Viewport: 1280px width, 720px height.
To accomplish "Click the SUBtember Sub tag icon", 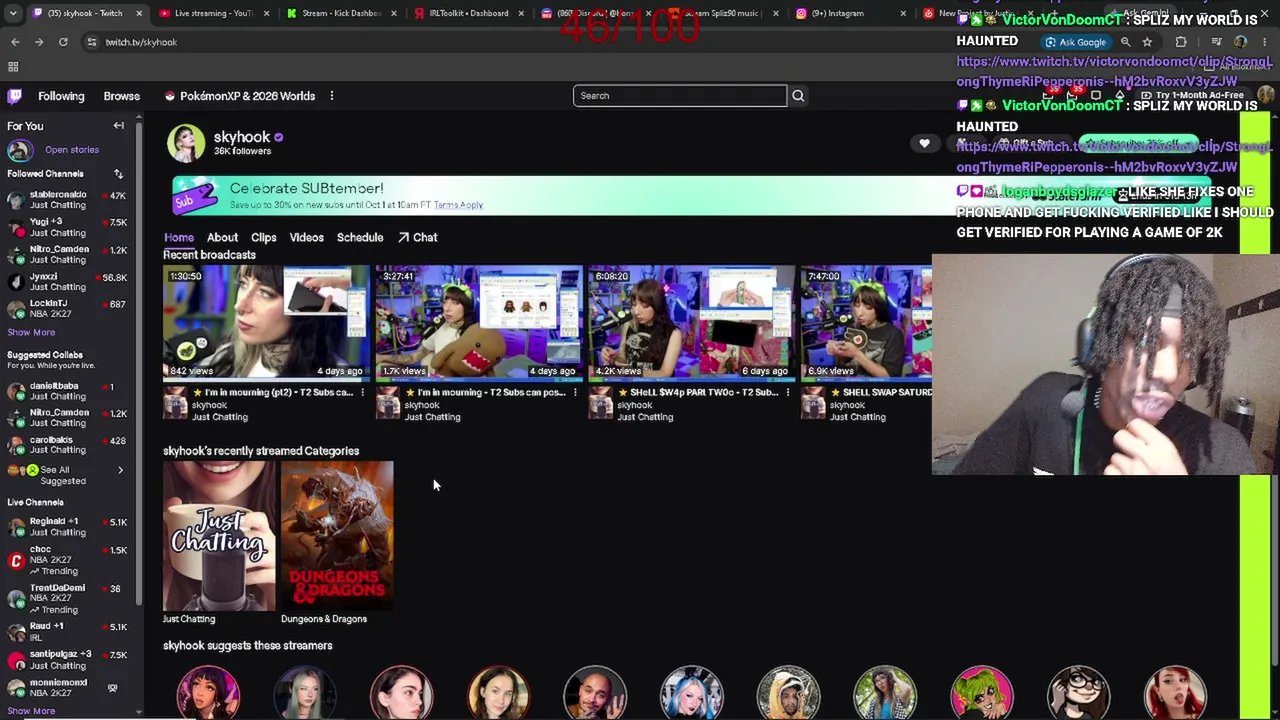I will tap(194, 195).
